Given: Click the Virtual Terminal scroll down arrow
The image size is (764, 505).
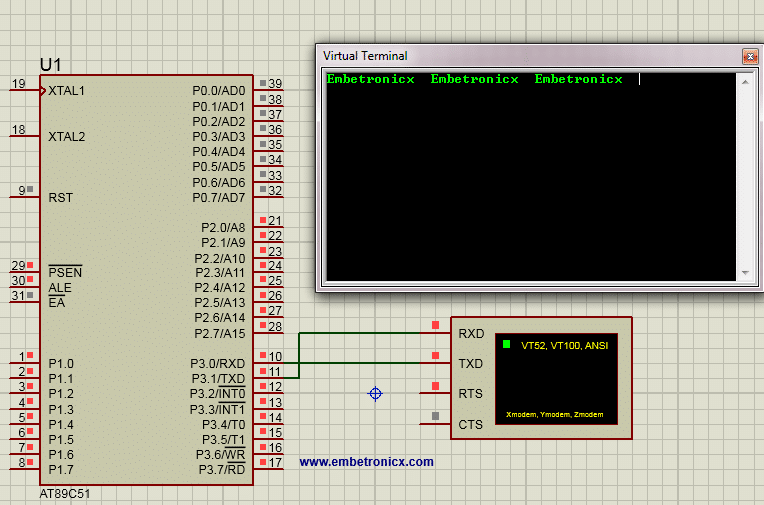Looking at the screenshot, I should pos(745,273).
